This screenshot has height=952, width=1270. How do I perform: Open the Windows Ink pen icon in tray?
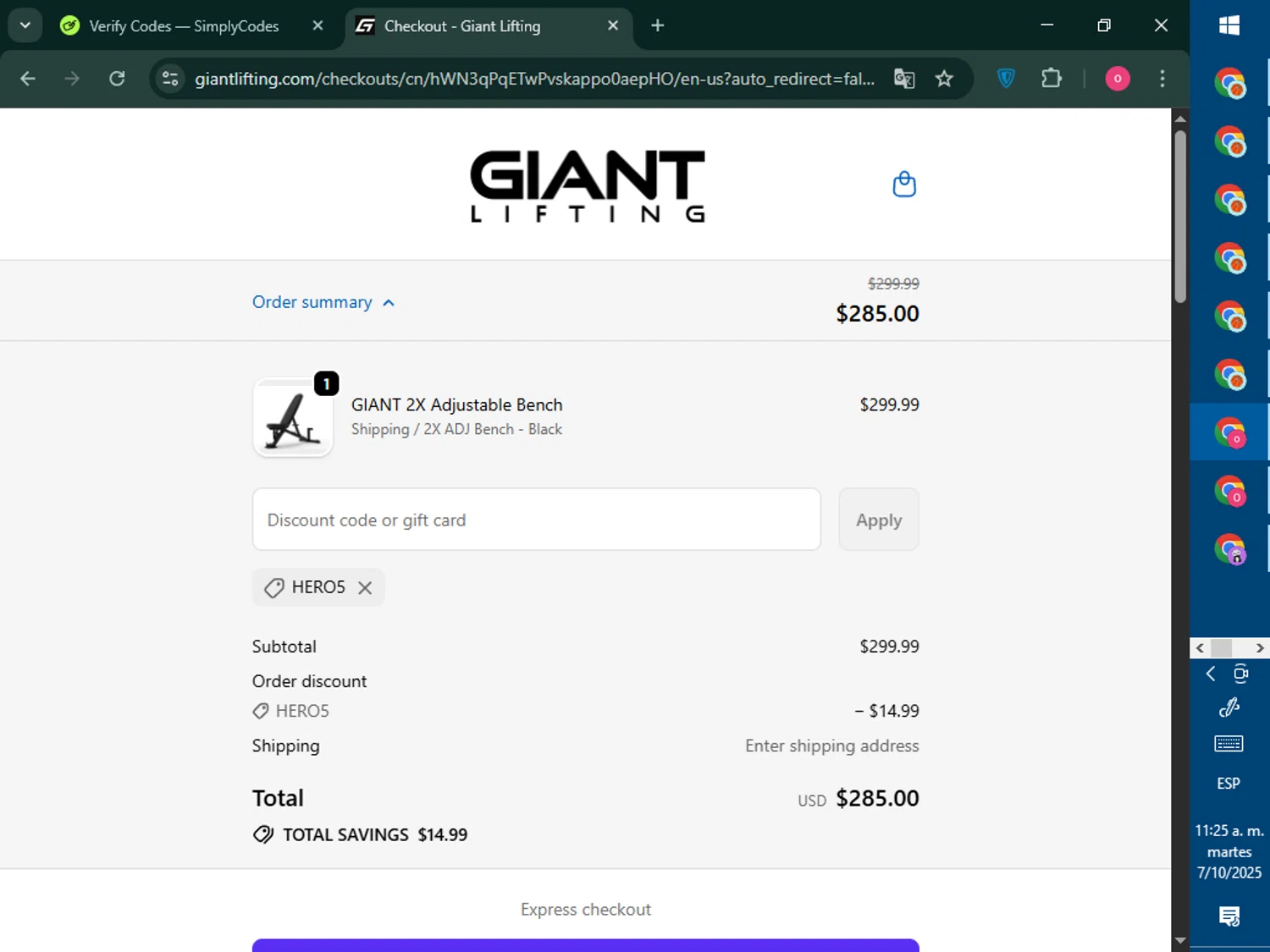point(1229,707)
